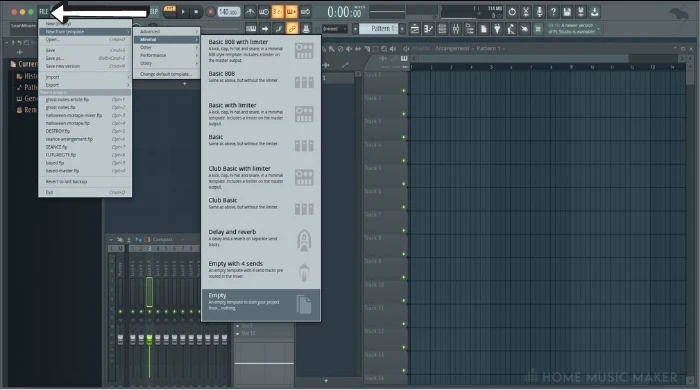700x390 pixels.
Task: Open the Browser view icon
Action: (470, 29)
